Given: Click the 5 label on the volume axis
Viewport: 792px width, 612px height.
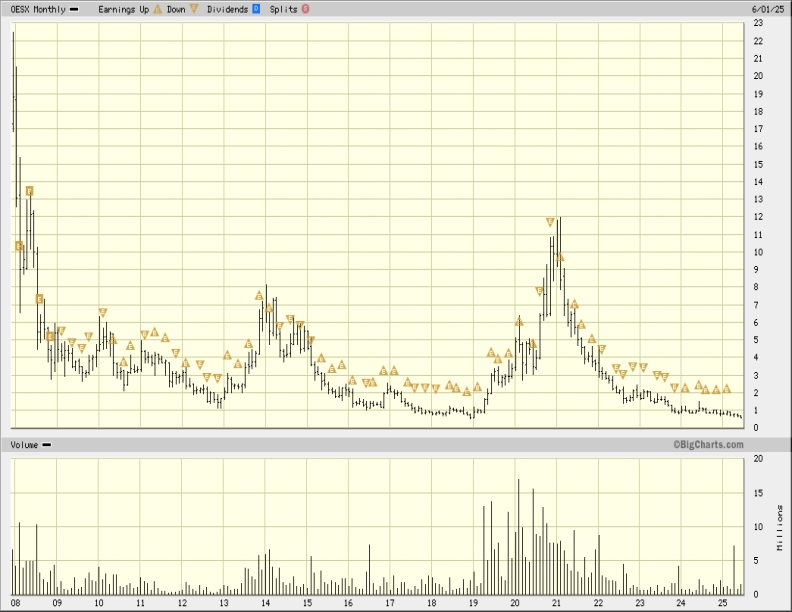Looking at the screenshot, I should (756, 560).
